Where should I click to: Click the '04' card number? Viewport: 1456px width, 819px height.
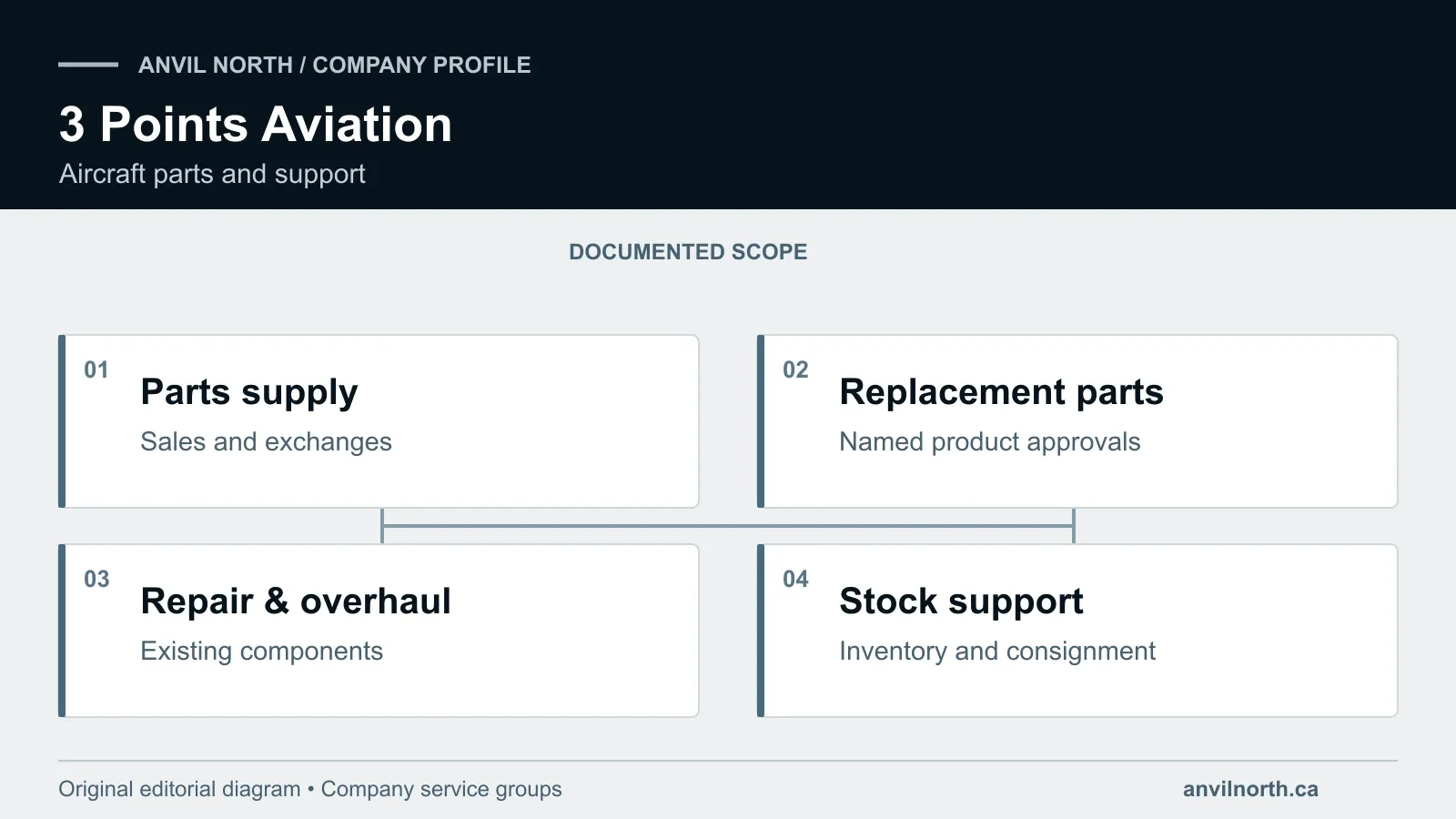coord(795,579)
